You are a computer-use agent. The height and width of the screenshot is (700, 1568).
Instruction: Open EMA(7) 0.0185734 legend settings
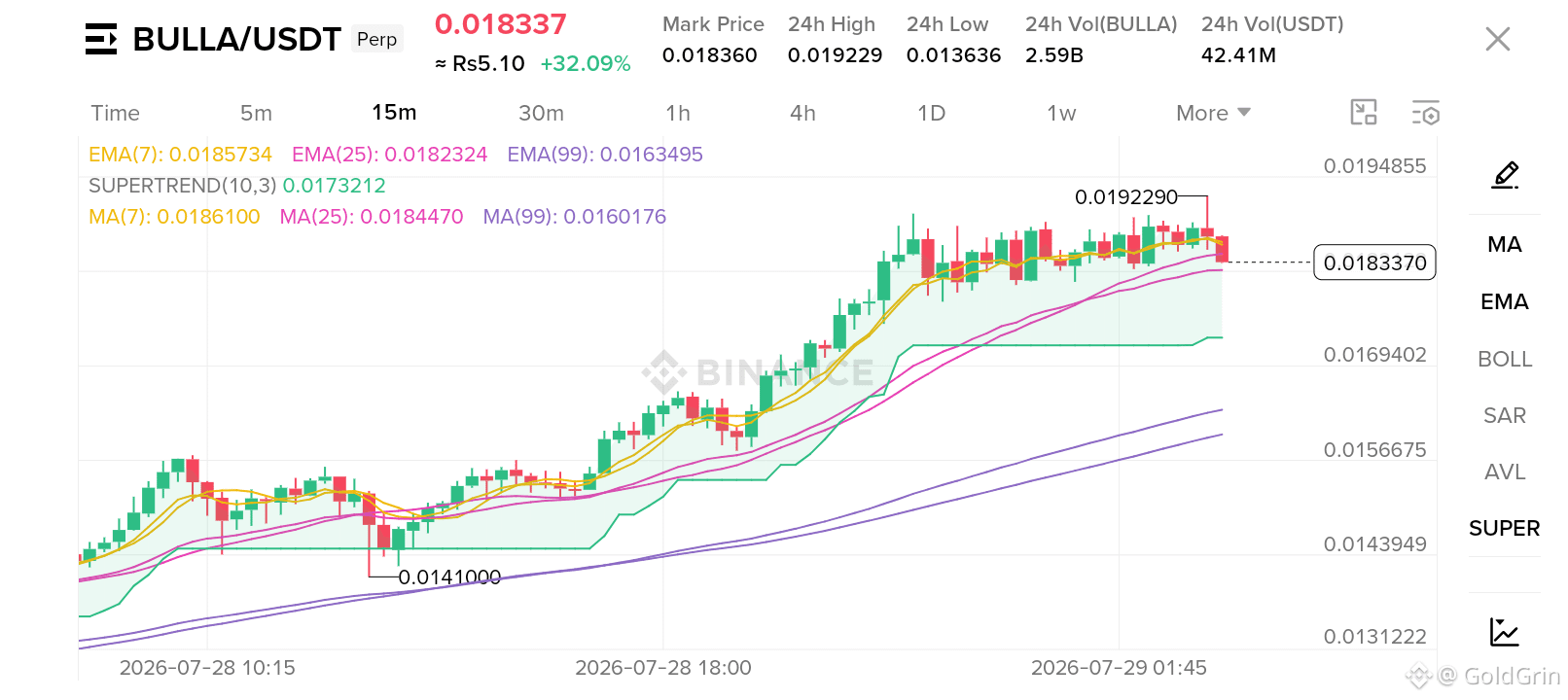180,155
